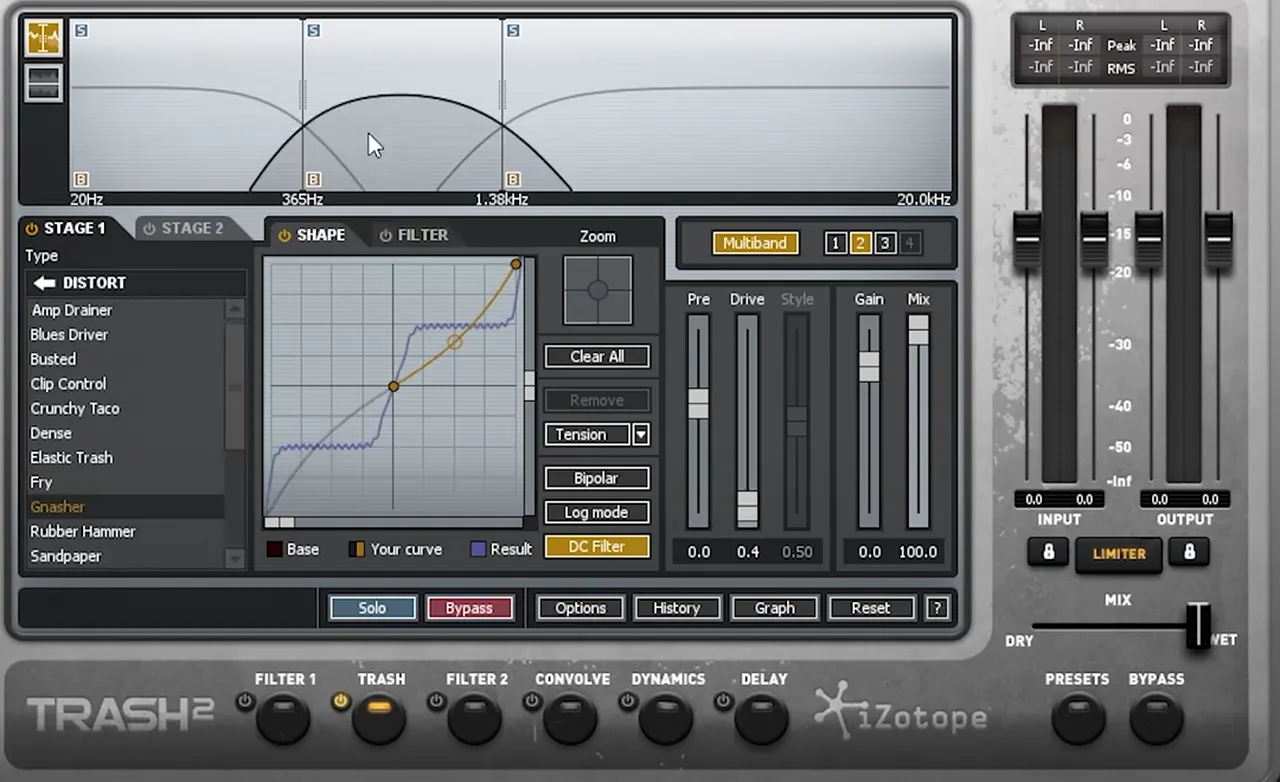
Task: Open the CONVOLVE module knob button
Action: coord(570,718)
